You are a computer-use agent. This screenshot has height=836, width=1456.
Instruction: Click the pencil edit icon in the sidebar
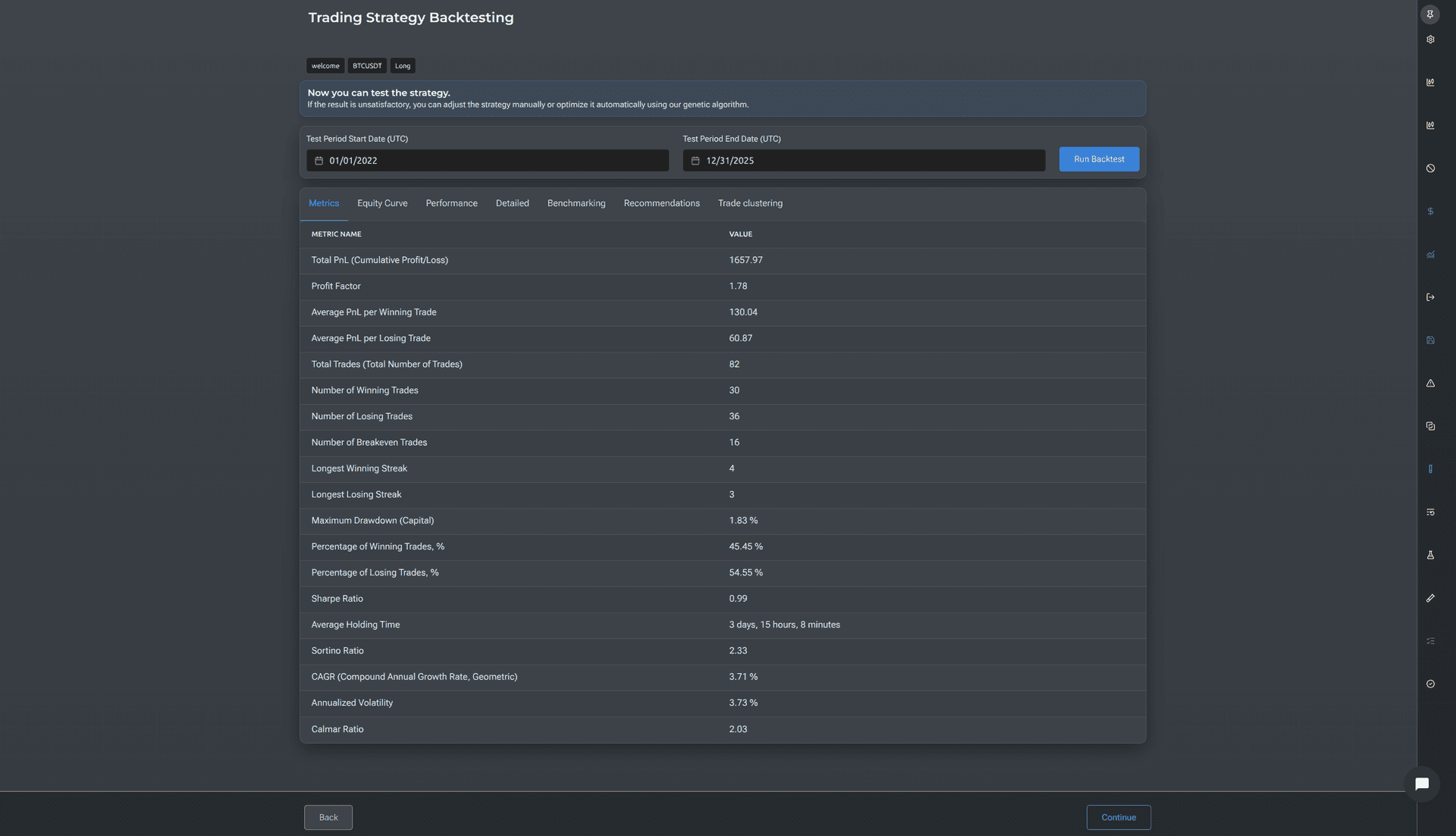coord(1430,598)
